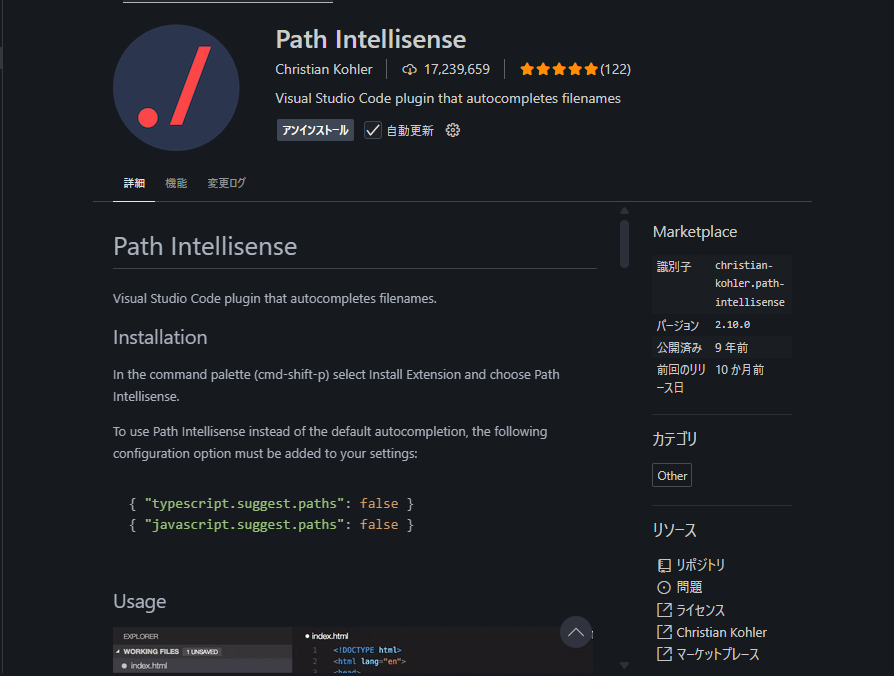Open the リポジトリ repository icon link
Image resolution: width=894 pixels, height=676 pixels.
[663, 564]
